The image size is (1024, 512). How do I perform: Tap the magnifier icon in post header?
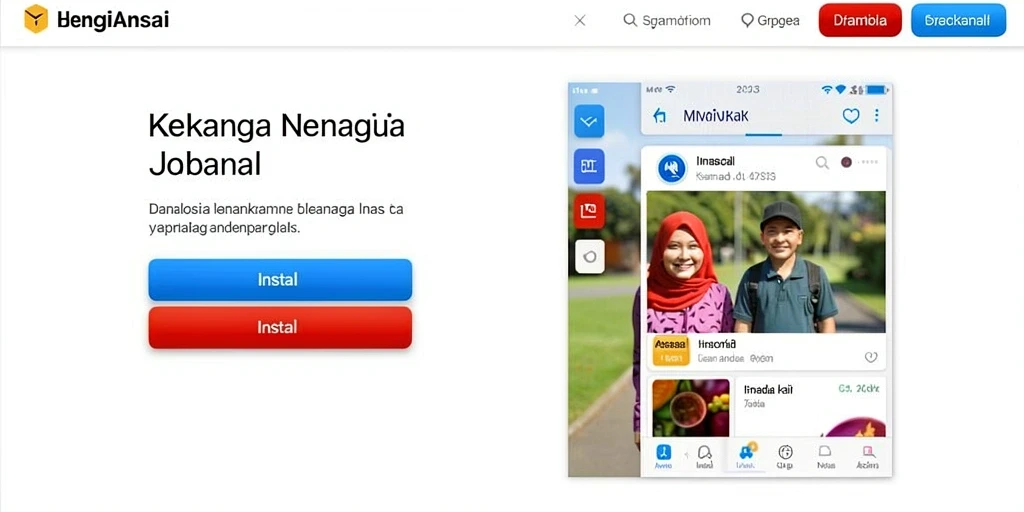822,163
